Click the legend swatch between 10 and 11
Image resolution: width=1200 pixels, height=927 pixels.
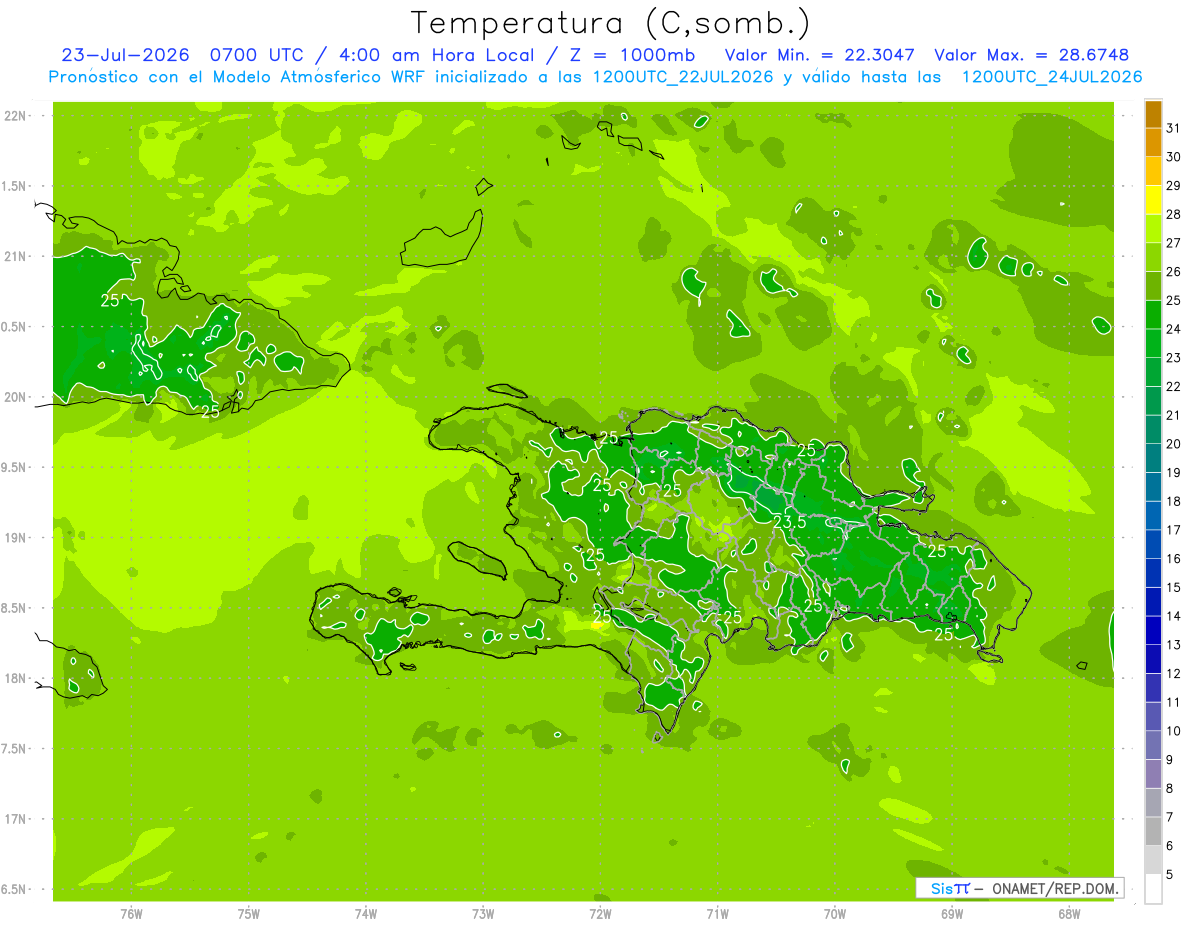[1153, 717]
